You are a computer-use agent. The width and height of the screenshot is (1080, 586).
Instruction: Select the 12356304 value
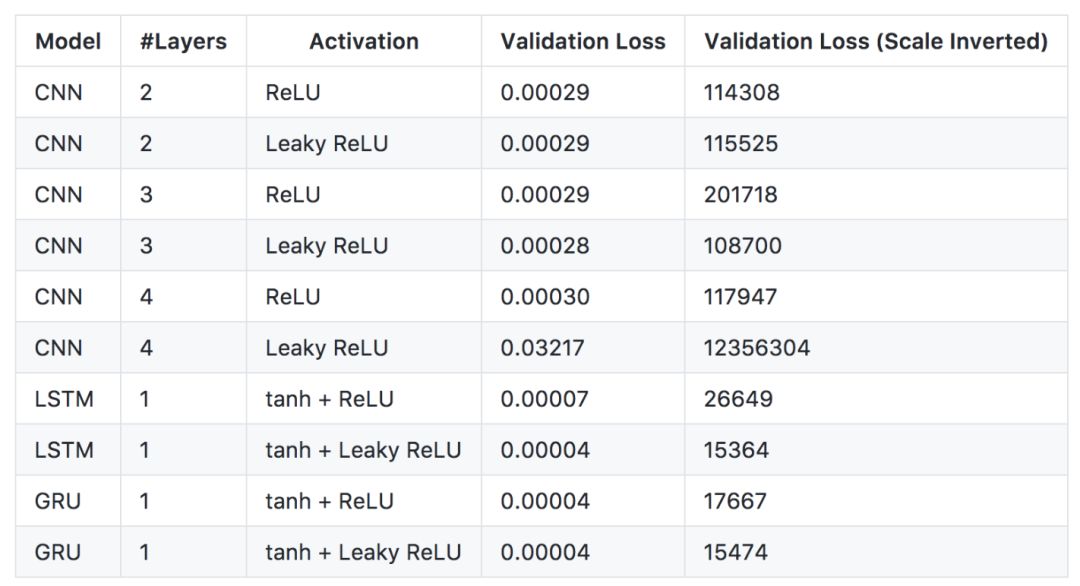click(757, 348)
